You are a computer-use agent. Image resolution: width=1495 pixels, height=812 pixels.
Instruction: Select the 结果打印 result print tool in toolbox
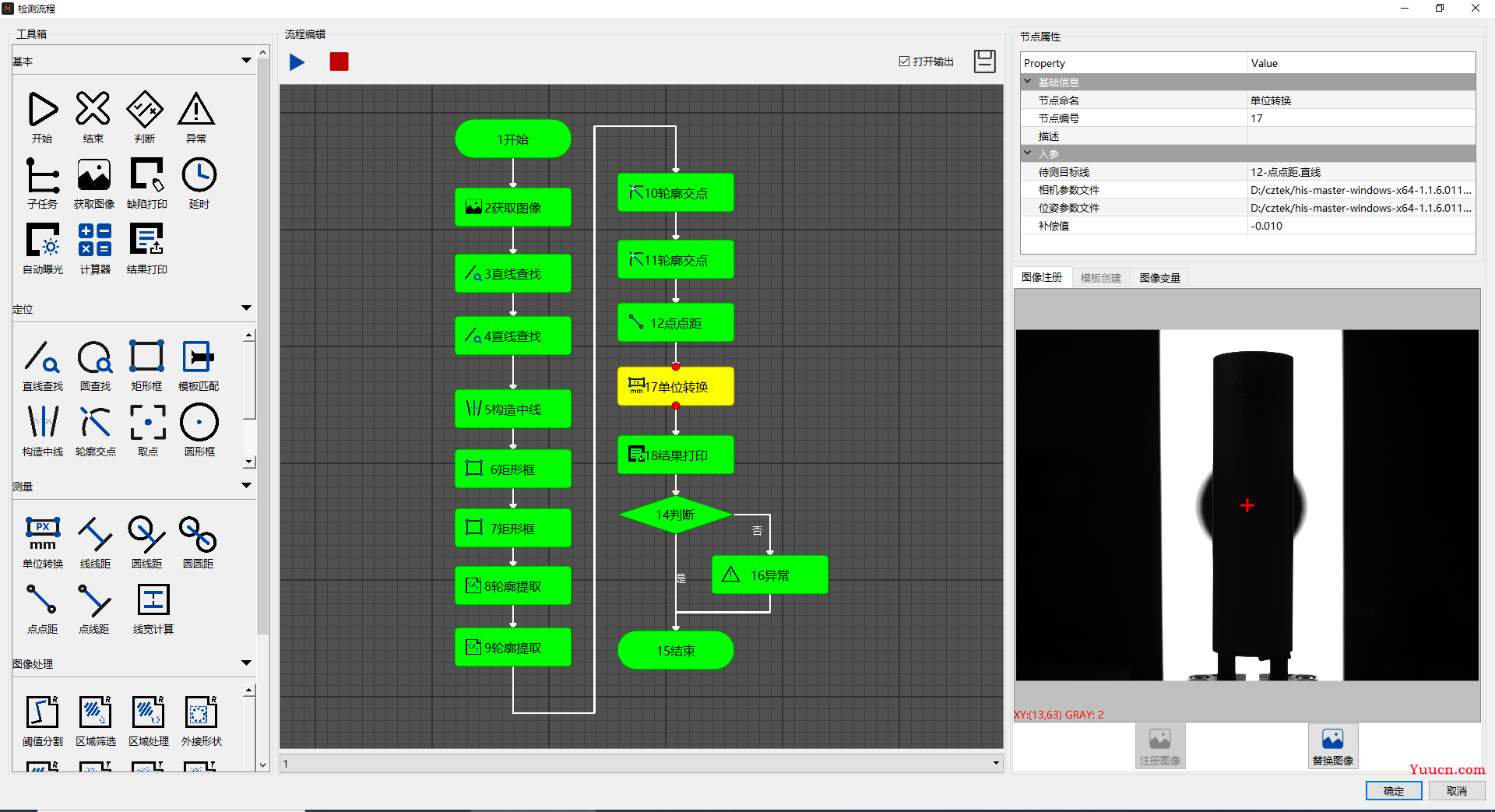[146, 240]
